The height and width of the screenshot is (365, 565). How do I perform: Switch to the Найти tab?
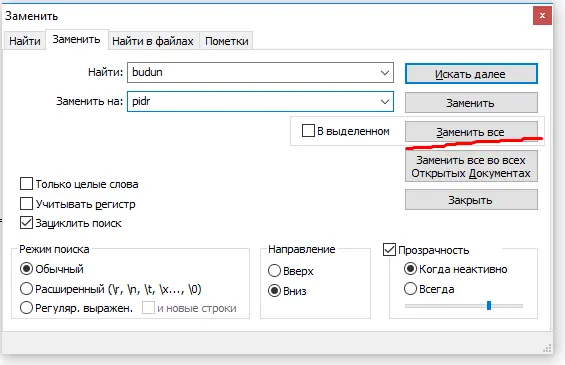tap(25, 41)
